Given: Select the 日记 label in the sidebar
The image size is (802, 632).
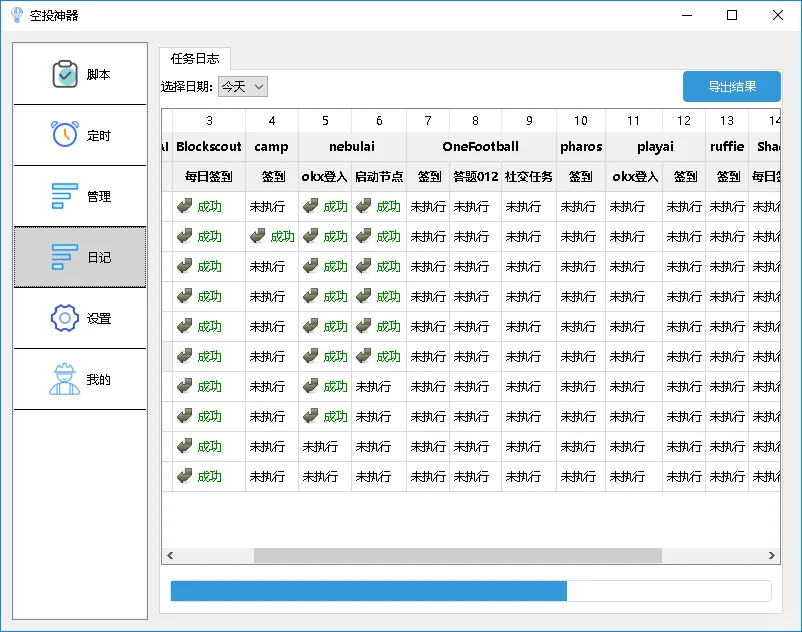Looking at the screenshot, I should point(99,257).
